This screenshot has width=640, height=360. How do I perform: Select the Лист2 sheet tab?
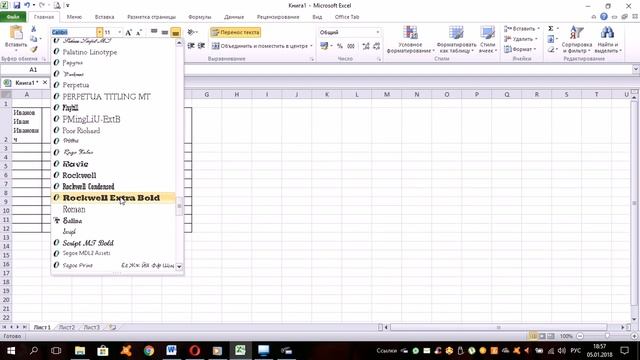pos(67,327)
